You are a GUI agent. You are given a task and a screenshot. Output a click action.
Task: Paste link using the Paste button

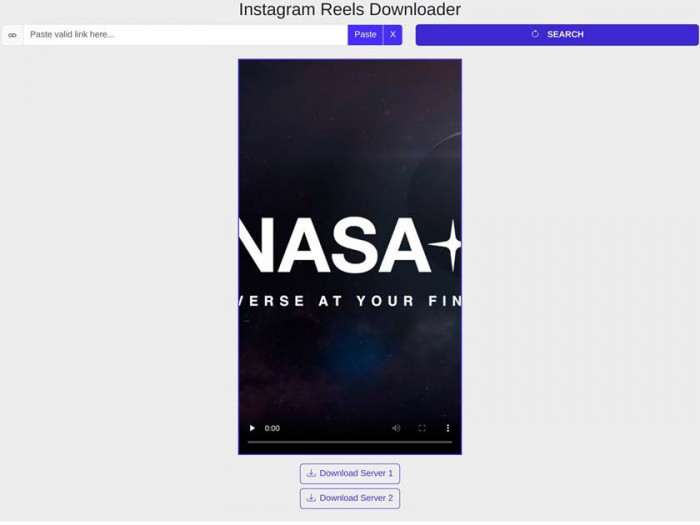point(365,35)
